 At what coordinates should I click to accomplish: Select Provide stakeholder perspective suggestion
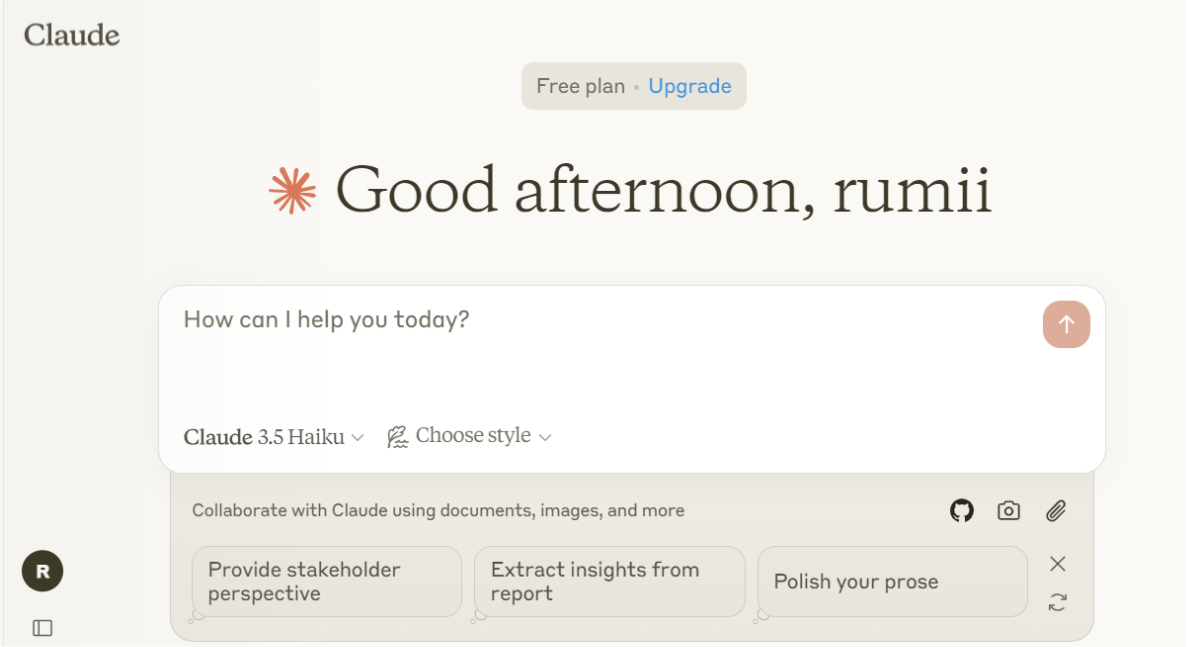[326, 582]
